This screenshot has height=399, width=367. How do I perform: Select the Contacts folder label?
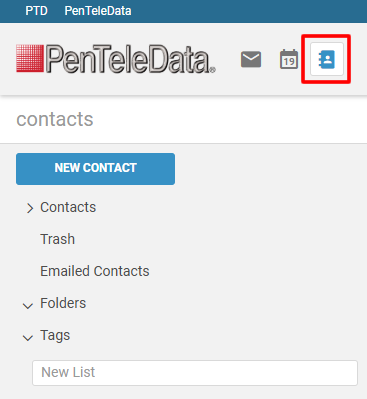[x=68, y=207]
